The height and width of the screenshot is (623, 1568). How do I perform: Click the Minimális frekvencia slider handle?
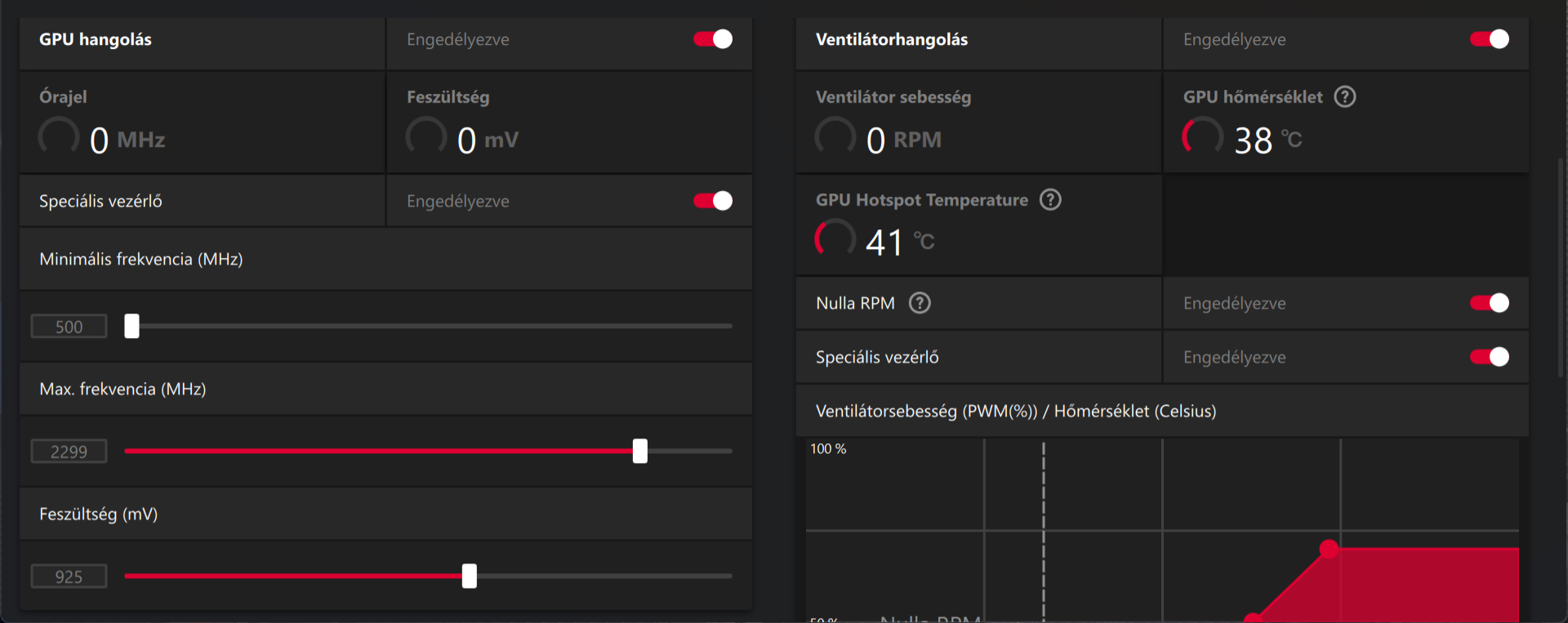[131, 326]
